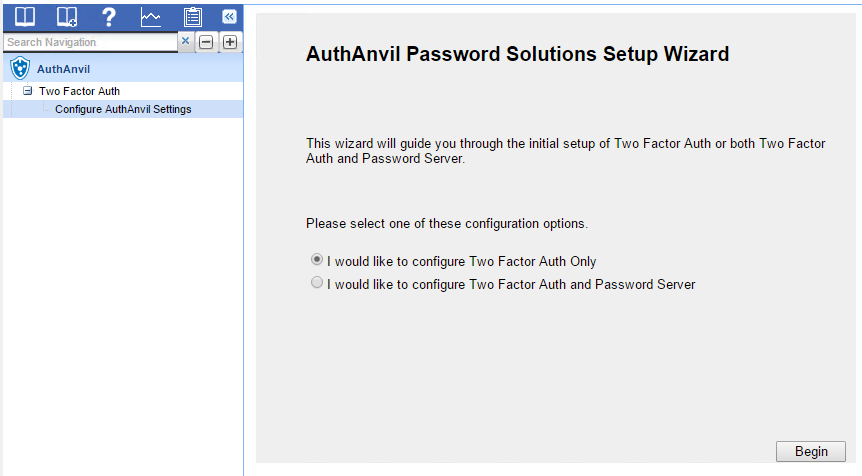The width and height of the screenshot is (862, 476).
Task: Collapse the Two Factor Auth tree node box
Action: pyautogui.click(x=27, y=91)
